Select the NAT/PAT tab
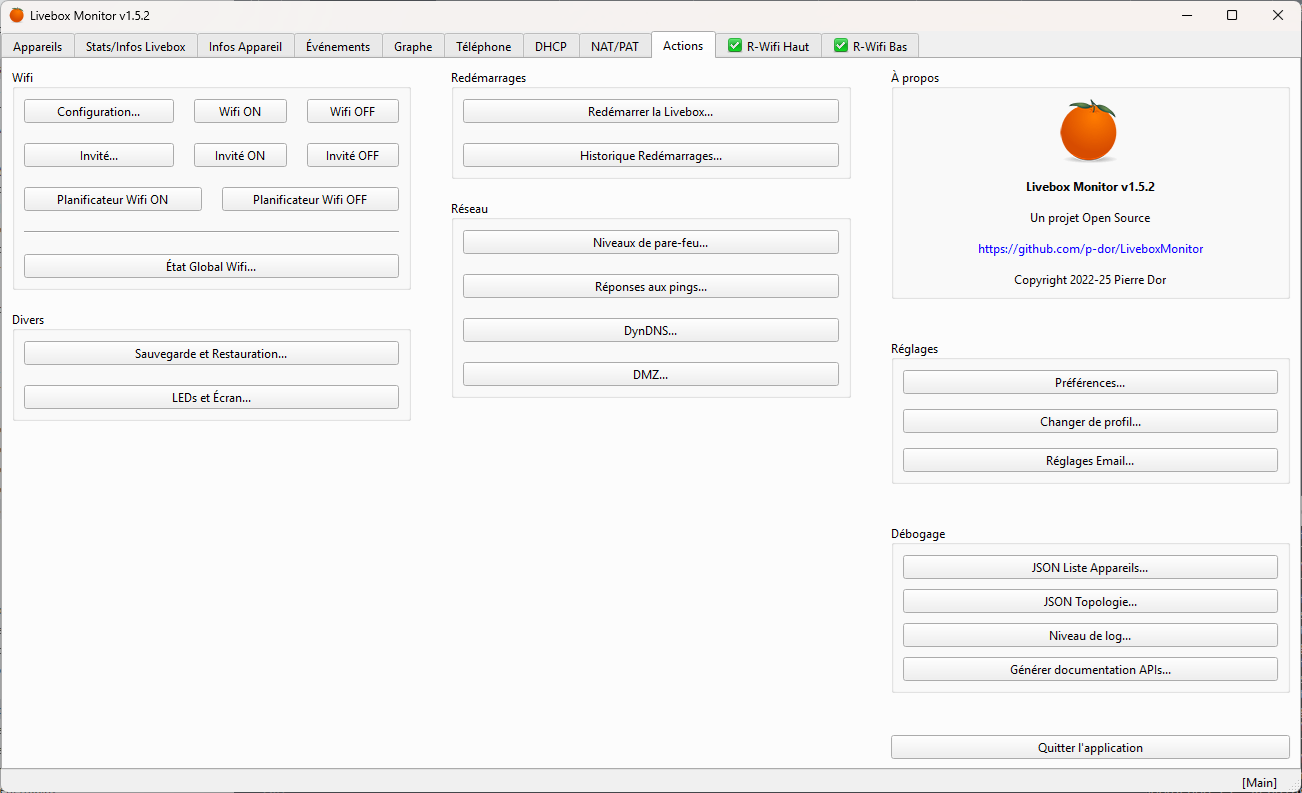 (x=615, y=46)
